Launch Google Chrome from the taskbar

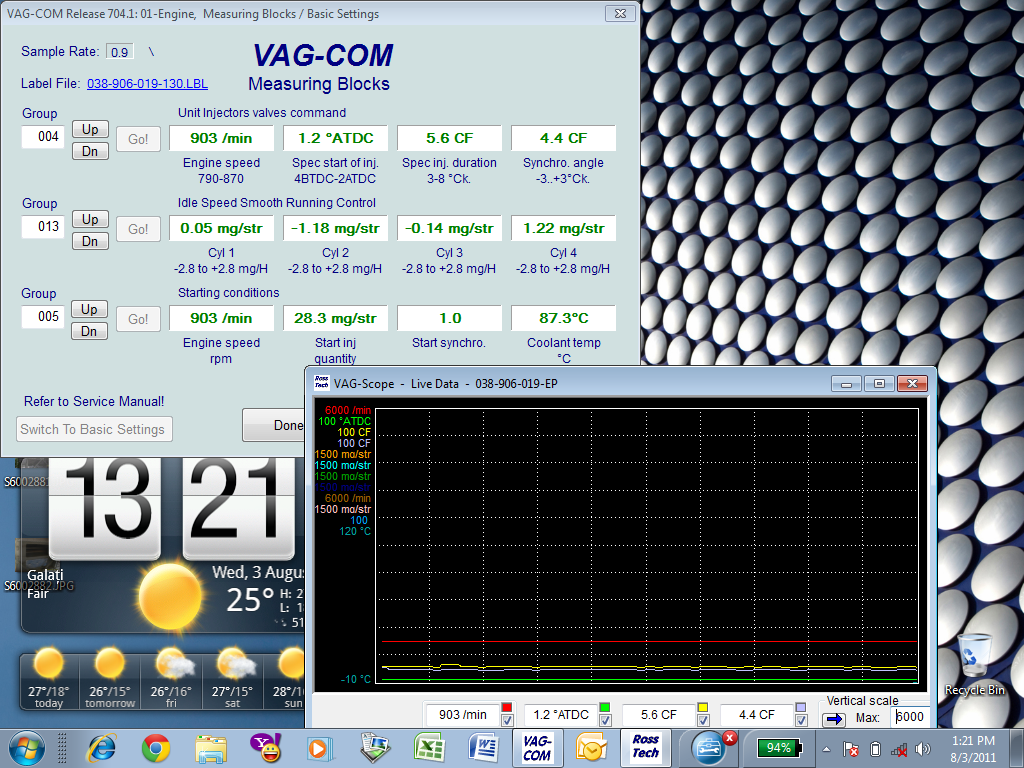[156, 748]
